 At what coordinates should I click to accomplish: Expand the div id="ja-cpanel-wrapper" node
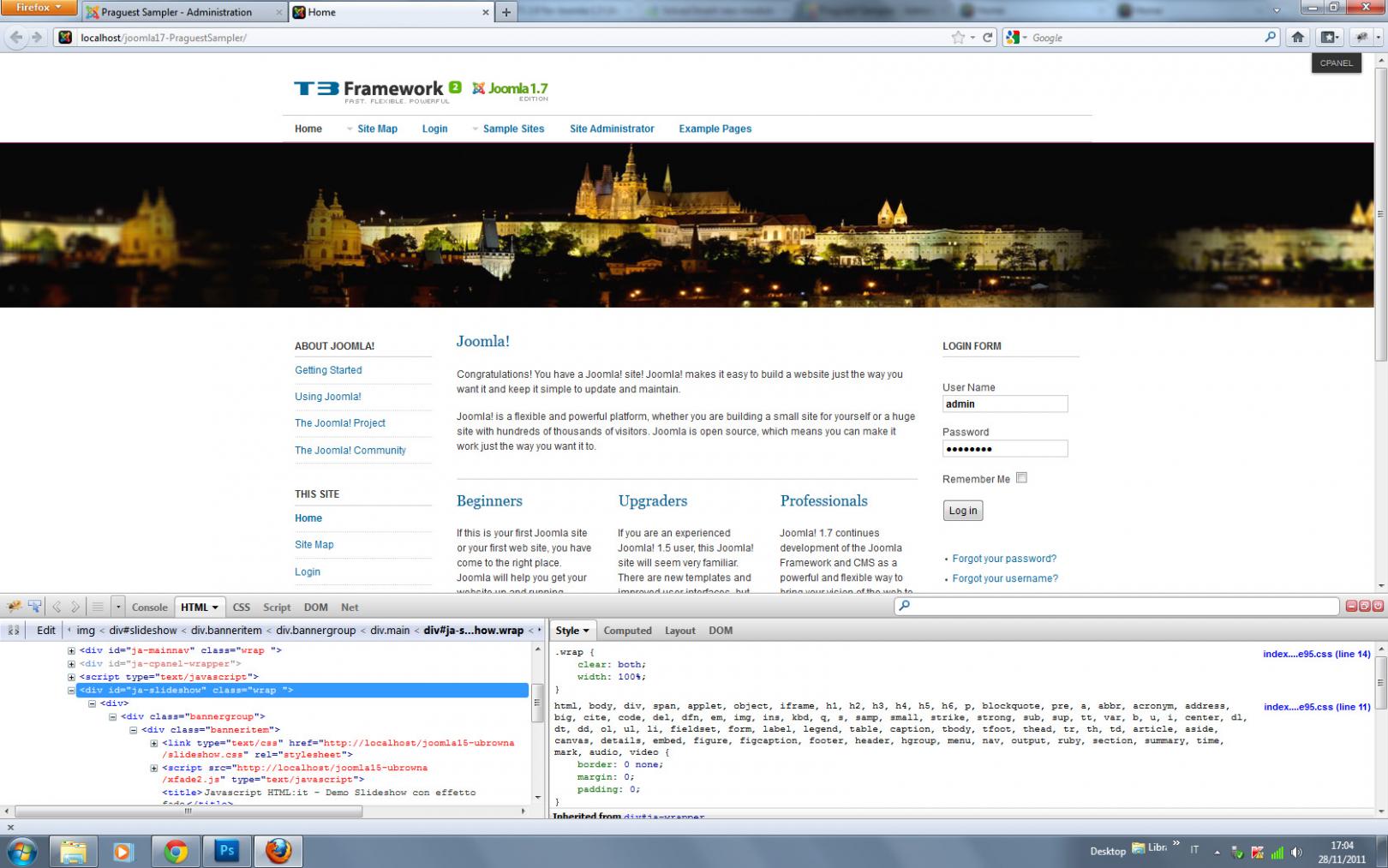click(x=72, y=663)
